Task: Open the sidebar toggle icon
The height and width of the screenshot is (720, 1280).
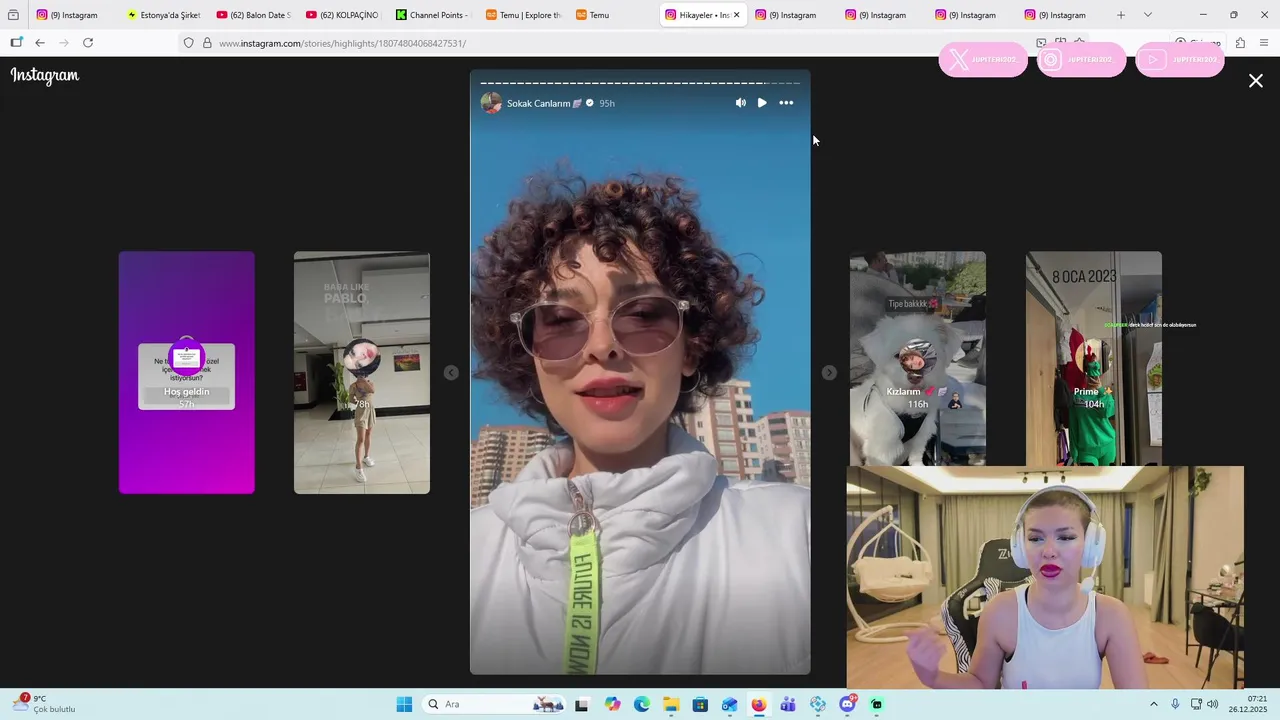Action: pos(16,43)
